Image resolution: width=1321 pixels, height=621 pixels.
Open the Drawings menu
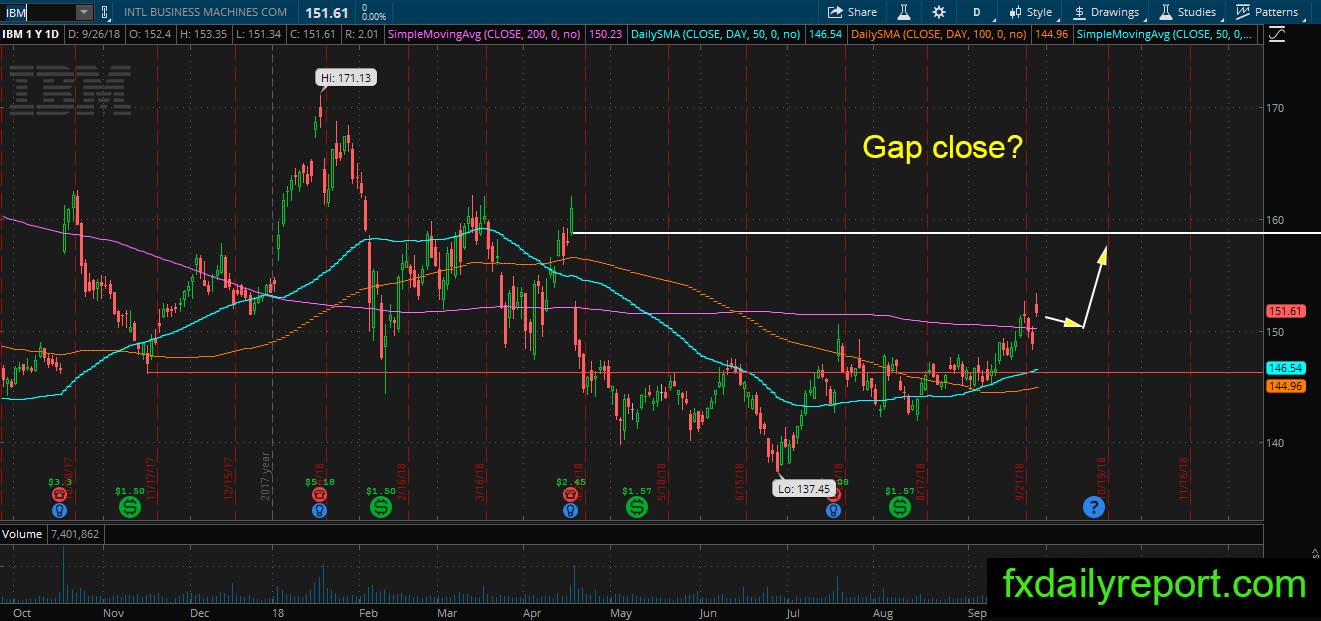click(x=1106, y=12)
